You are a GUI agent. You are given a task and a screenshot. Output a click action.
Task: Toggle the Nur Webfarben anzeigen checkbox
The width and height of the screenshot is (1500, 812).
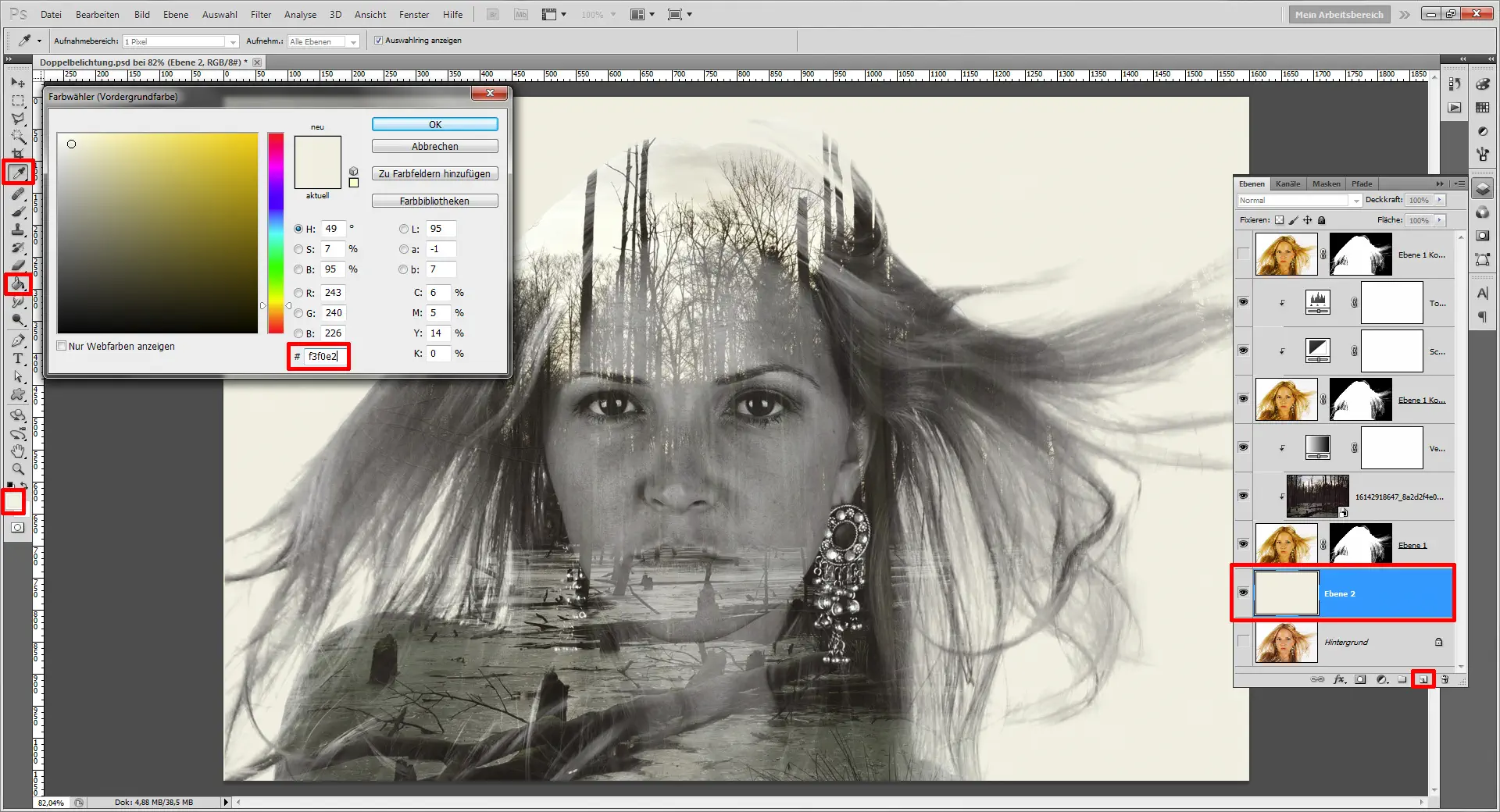click(x=62, y=346)
